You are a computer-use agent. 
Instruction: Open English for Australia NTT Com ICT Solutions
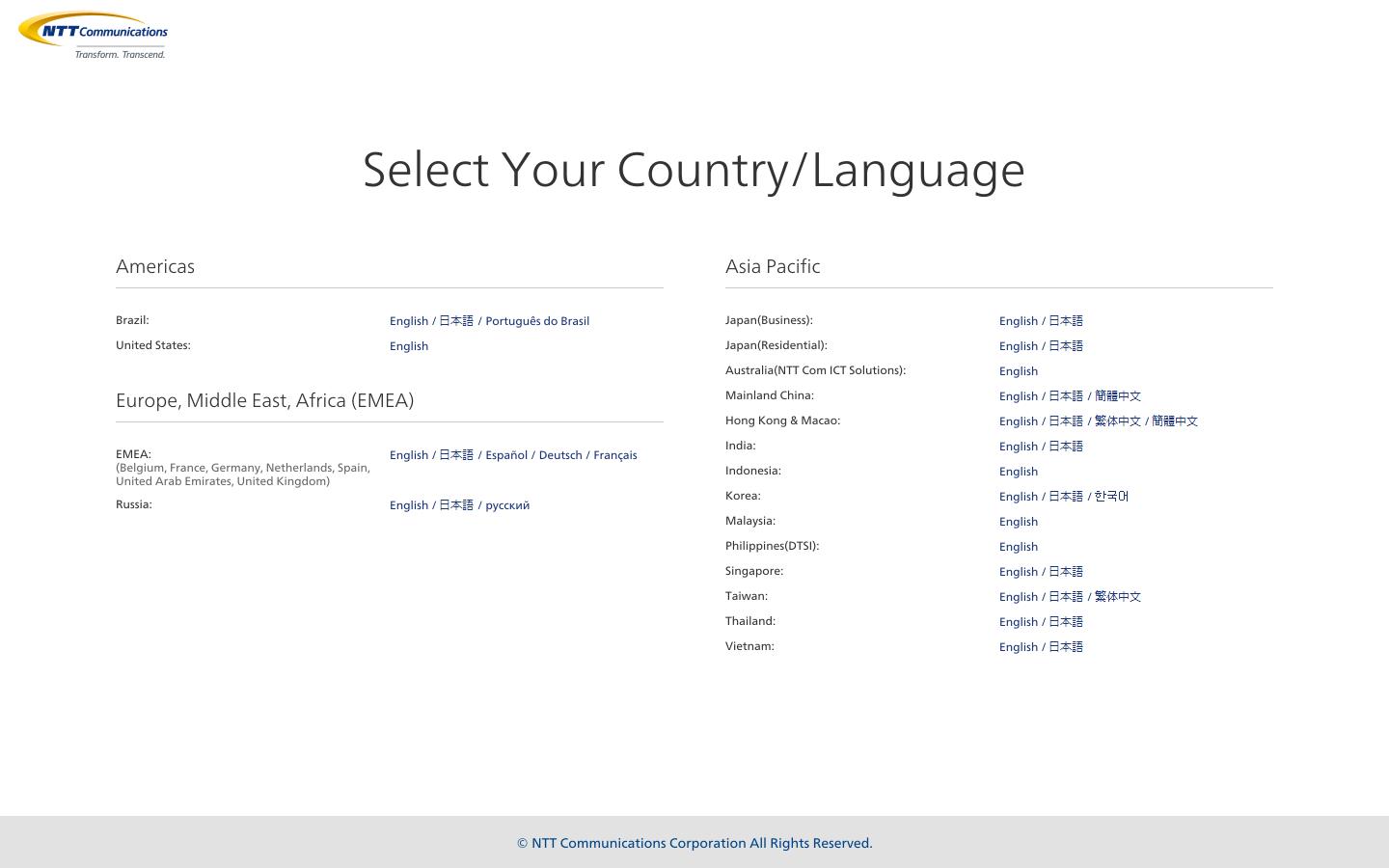point(1018,370)
